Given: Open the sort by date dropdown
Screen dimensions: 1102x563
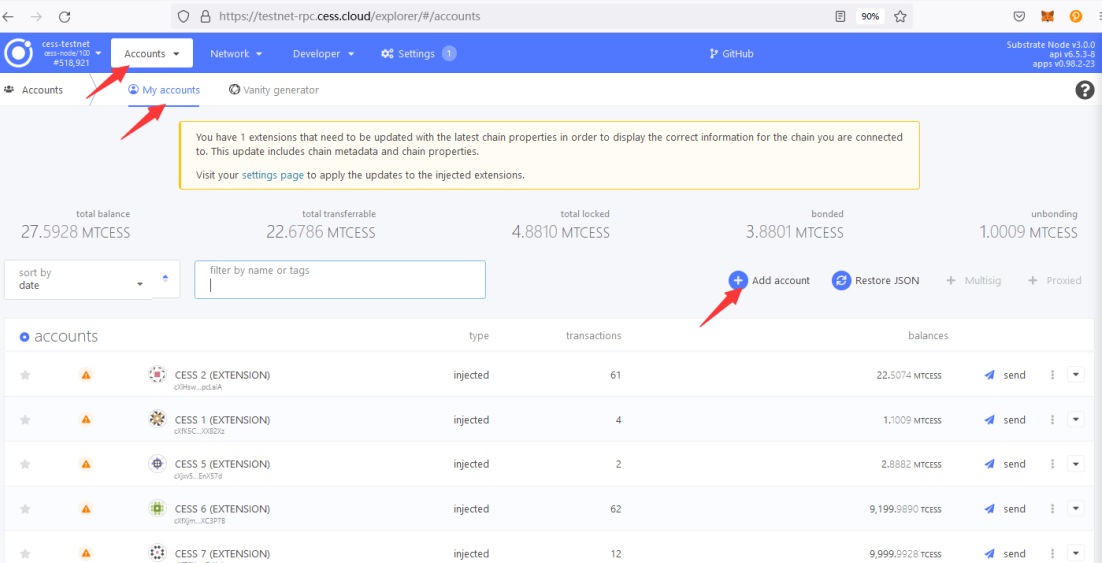Looking at the screenshot, I should click(78, 279).
